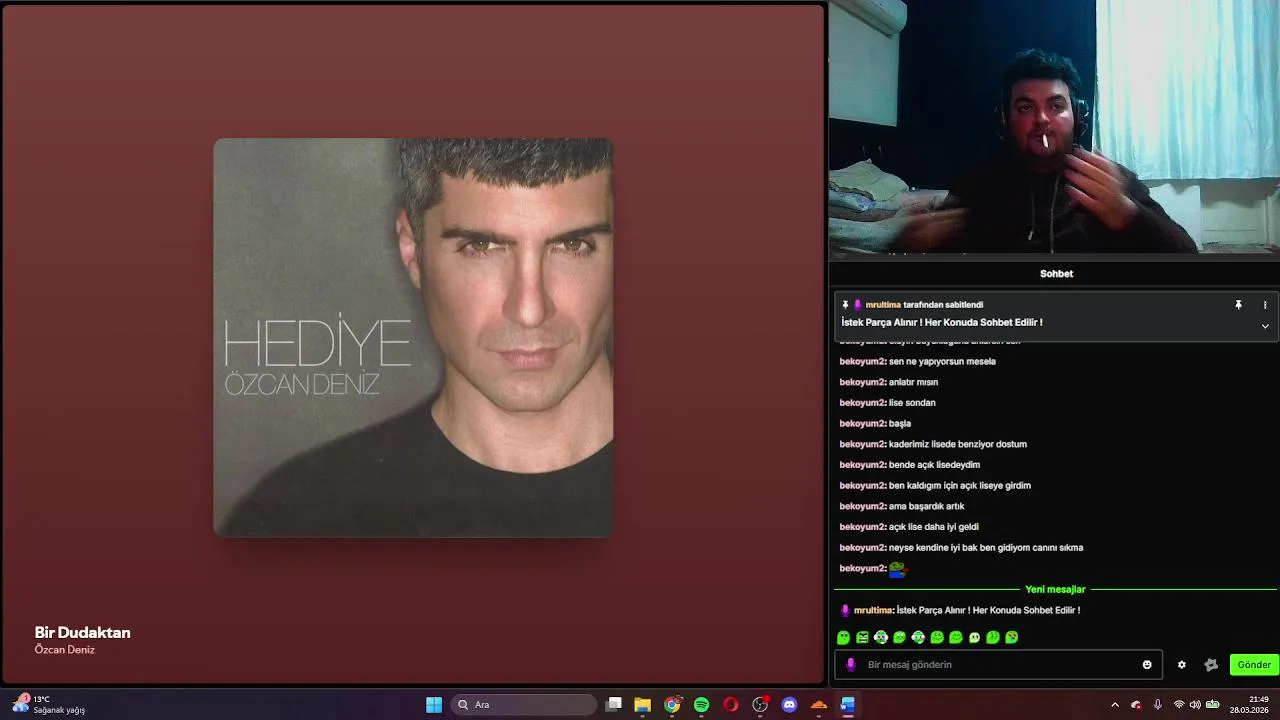Click the Gönder send button
The image size is (1280, 720).
tap(1254, 665)
